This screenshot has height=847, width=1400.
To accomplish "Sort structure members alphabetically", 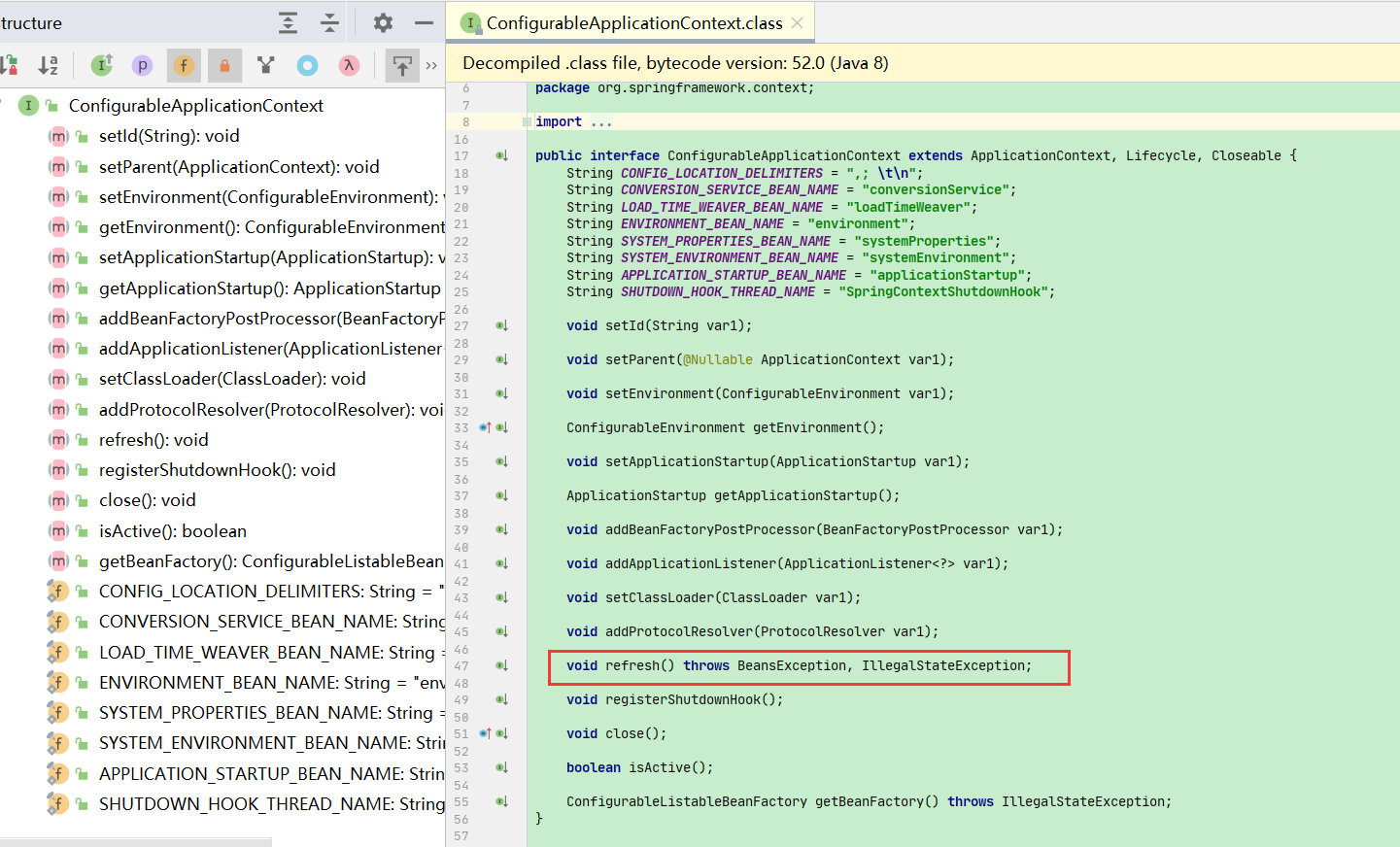I will (48, 65).
